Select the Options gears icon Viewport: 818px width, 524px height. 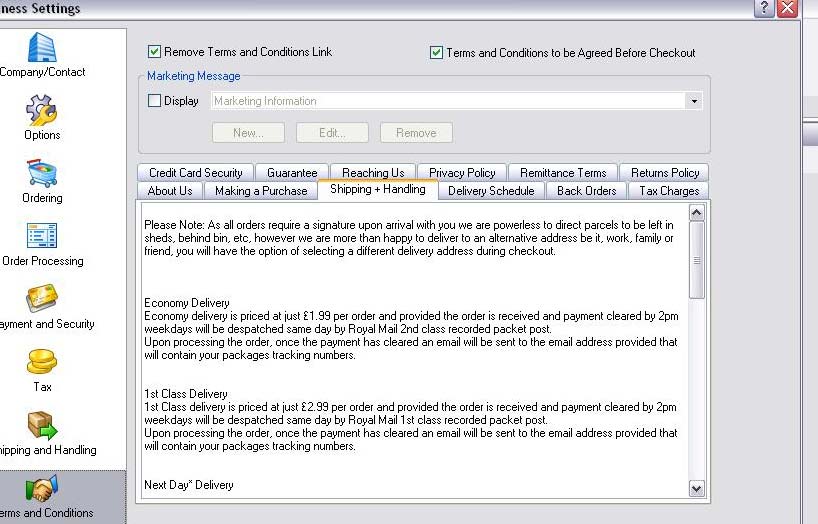click(41, 110)
